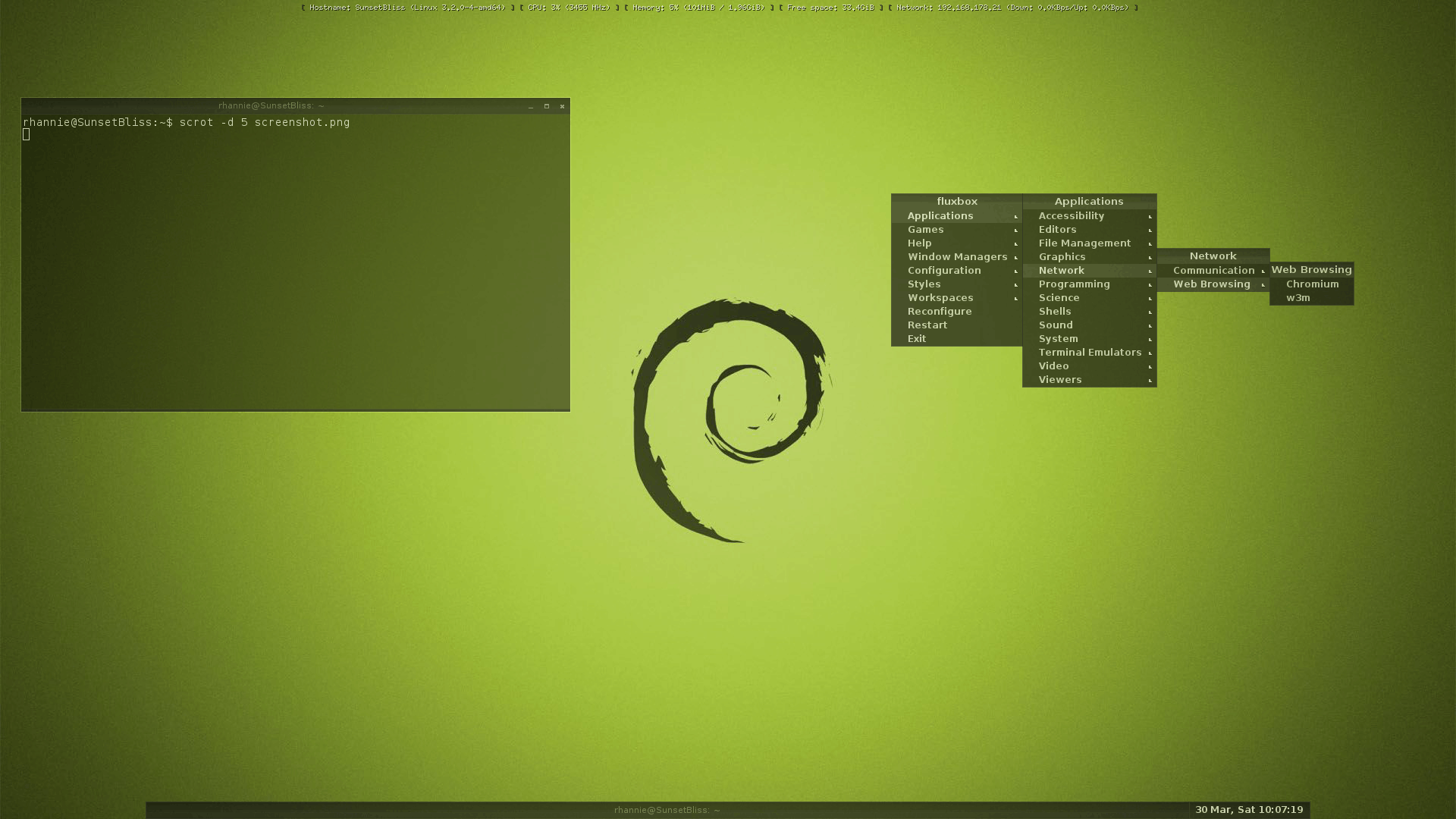Image resolution: width=1456 pixels, height=819 pixels.
Task: Click inside the terminal text area
Action: [x=296, y=265]
